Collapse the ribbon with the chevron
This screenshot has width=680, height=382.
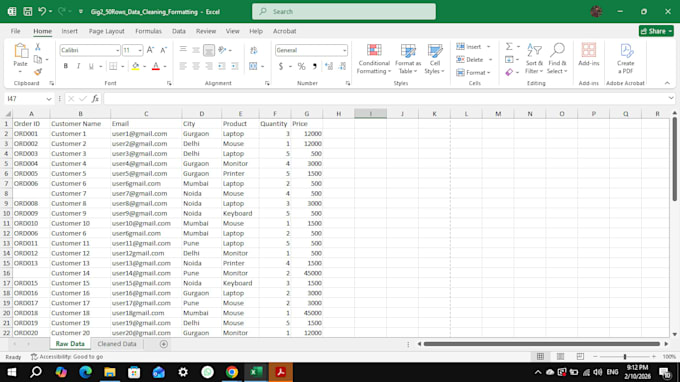(667, 83)
